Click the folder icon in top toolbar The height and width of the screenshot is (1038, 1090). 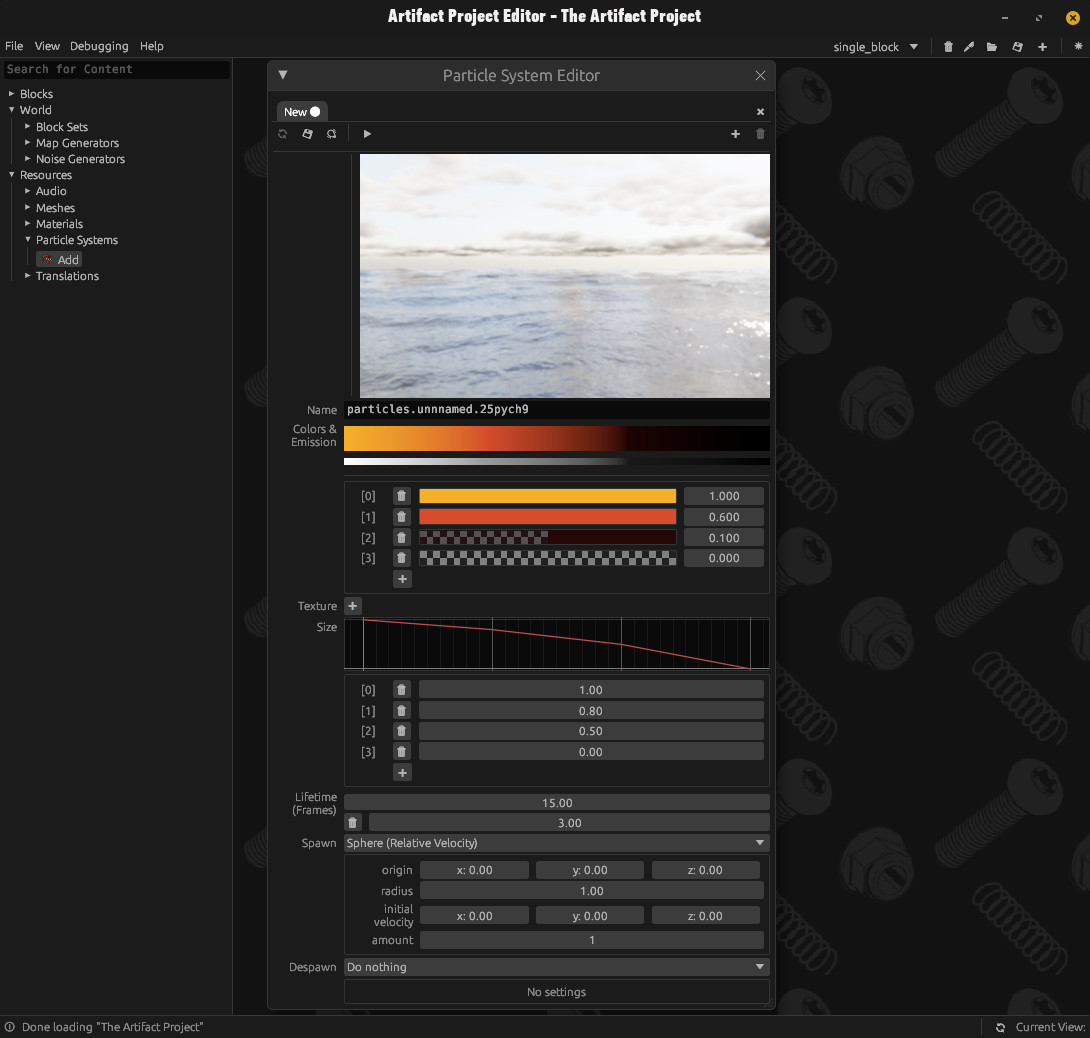992,47
